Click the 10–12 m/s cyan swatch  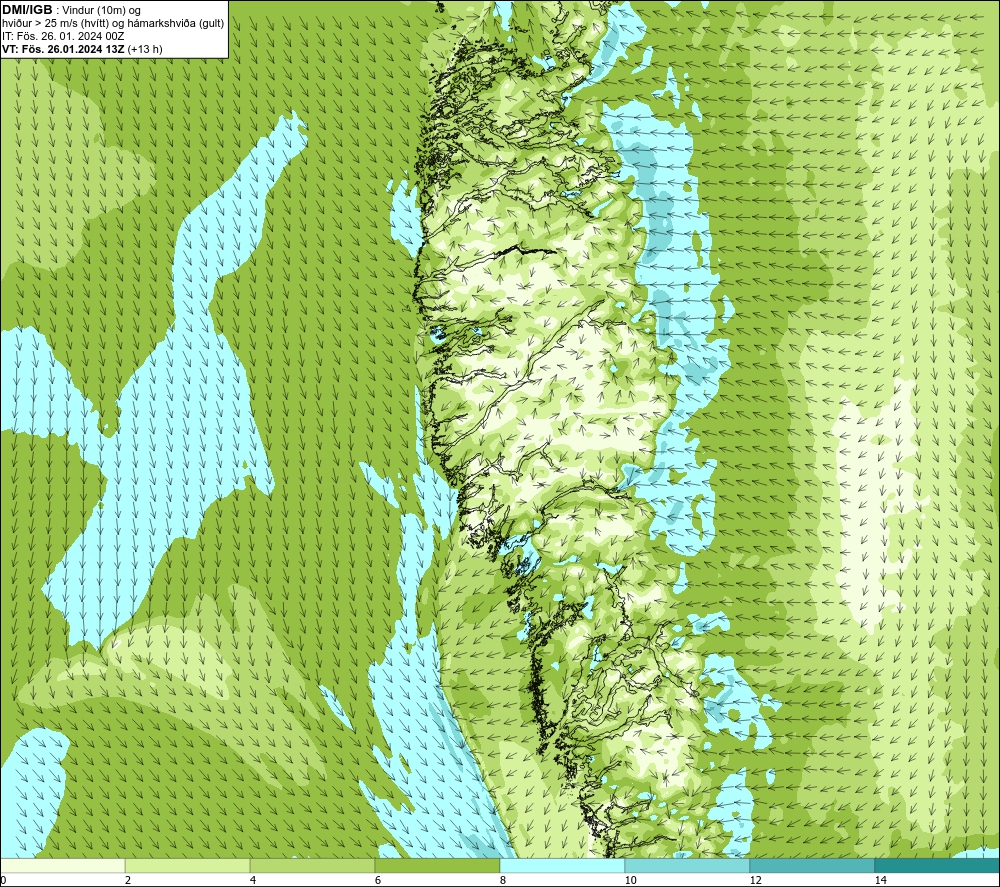coord(688,866)
